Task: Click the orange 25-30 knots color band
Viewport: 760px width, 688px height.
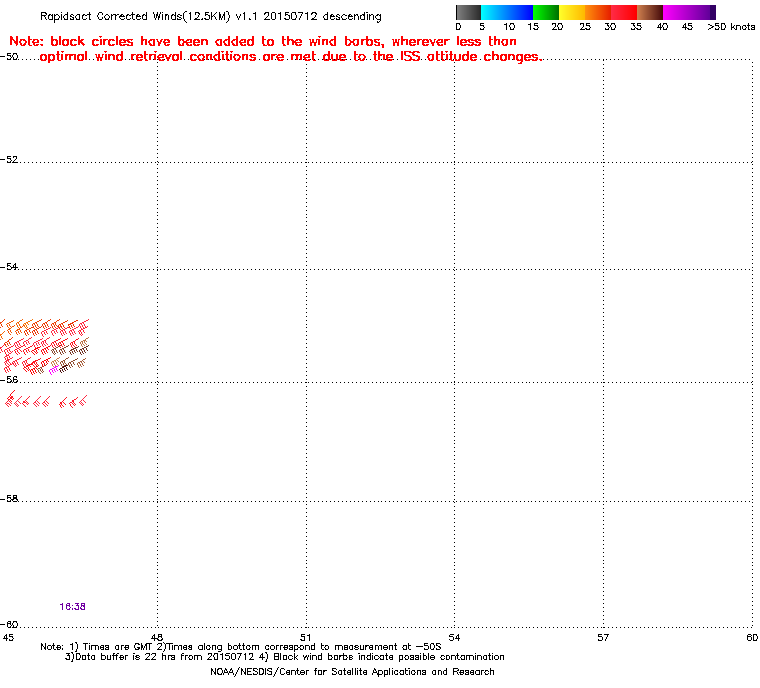Action: 598,12
